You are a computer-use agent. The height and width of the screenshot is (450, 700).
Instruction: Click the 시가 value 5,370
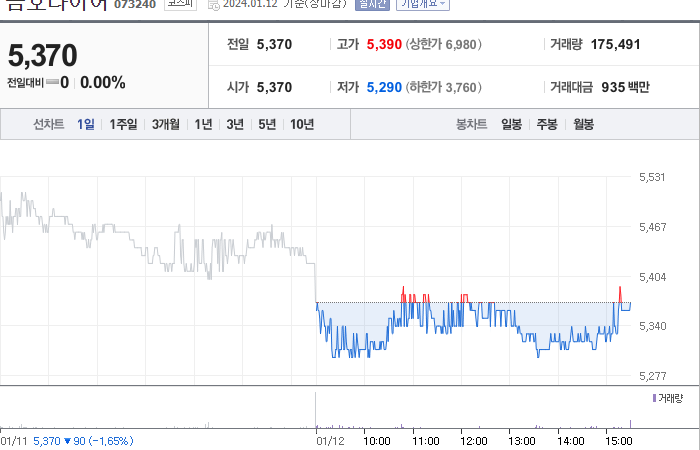(274, 87)
